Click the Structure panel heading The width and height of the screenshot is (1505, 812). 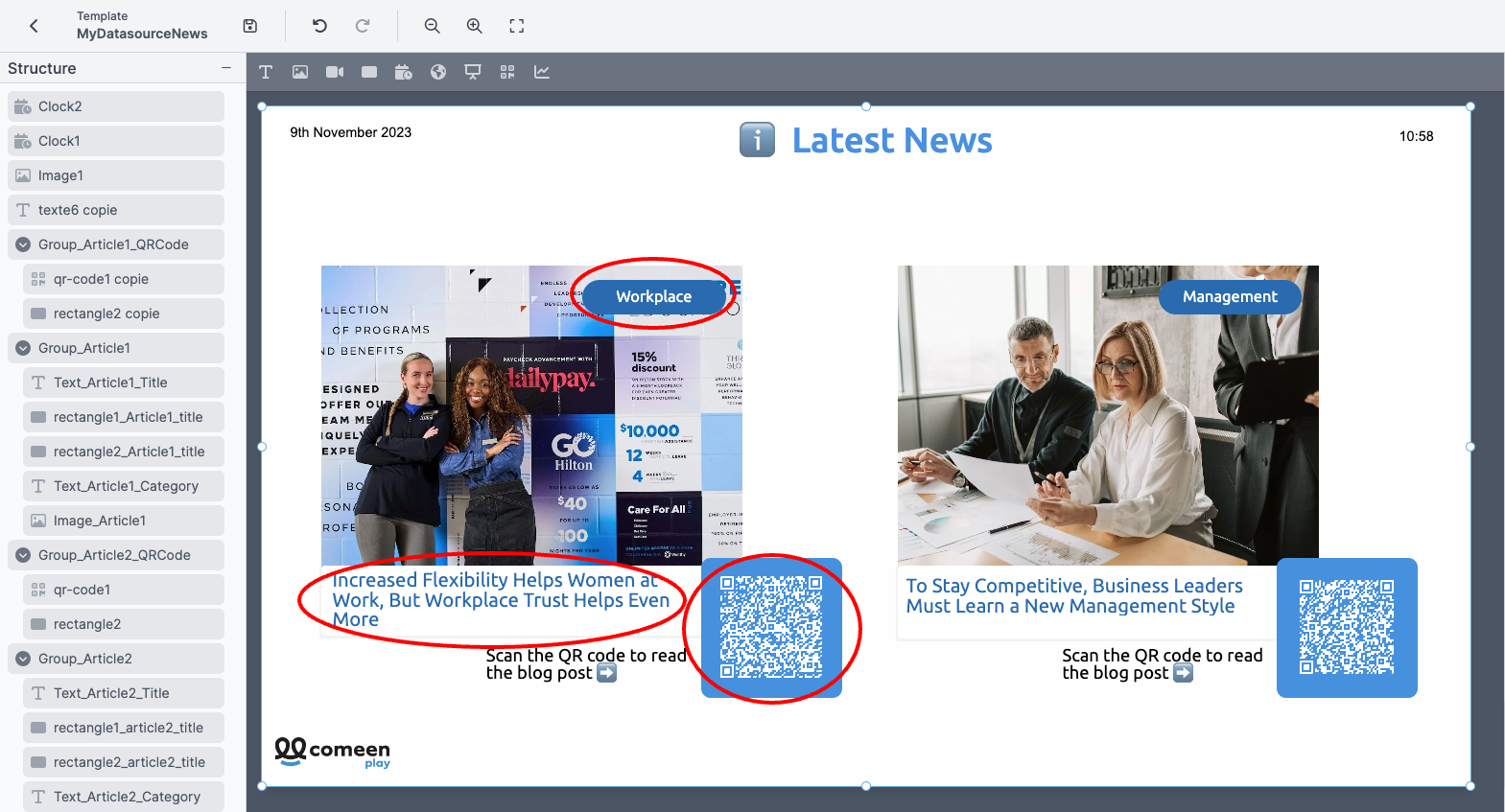(x=42, y=68)
